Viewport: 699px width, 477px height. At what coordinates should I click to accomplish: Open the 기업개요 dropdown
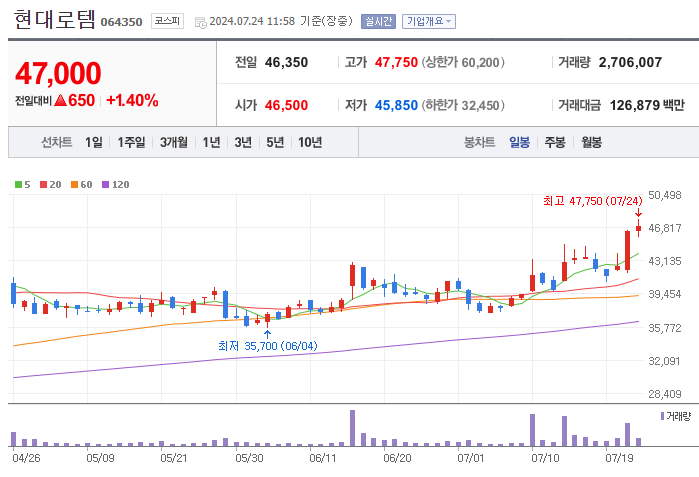pos(429,21)
